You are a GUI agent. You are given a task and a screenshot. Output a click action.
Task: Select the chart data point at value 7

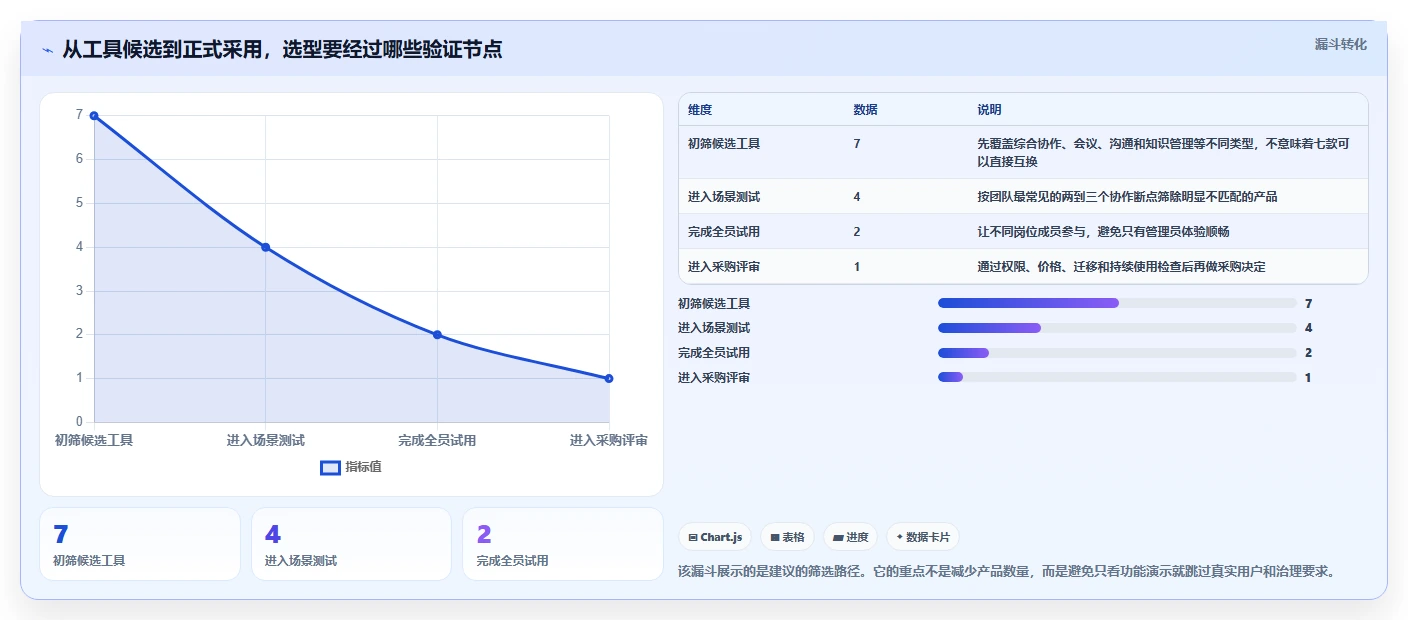(x=94, y=116)
